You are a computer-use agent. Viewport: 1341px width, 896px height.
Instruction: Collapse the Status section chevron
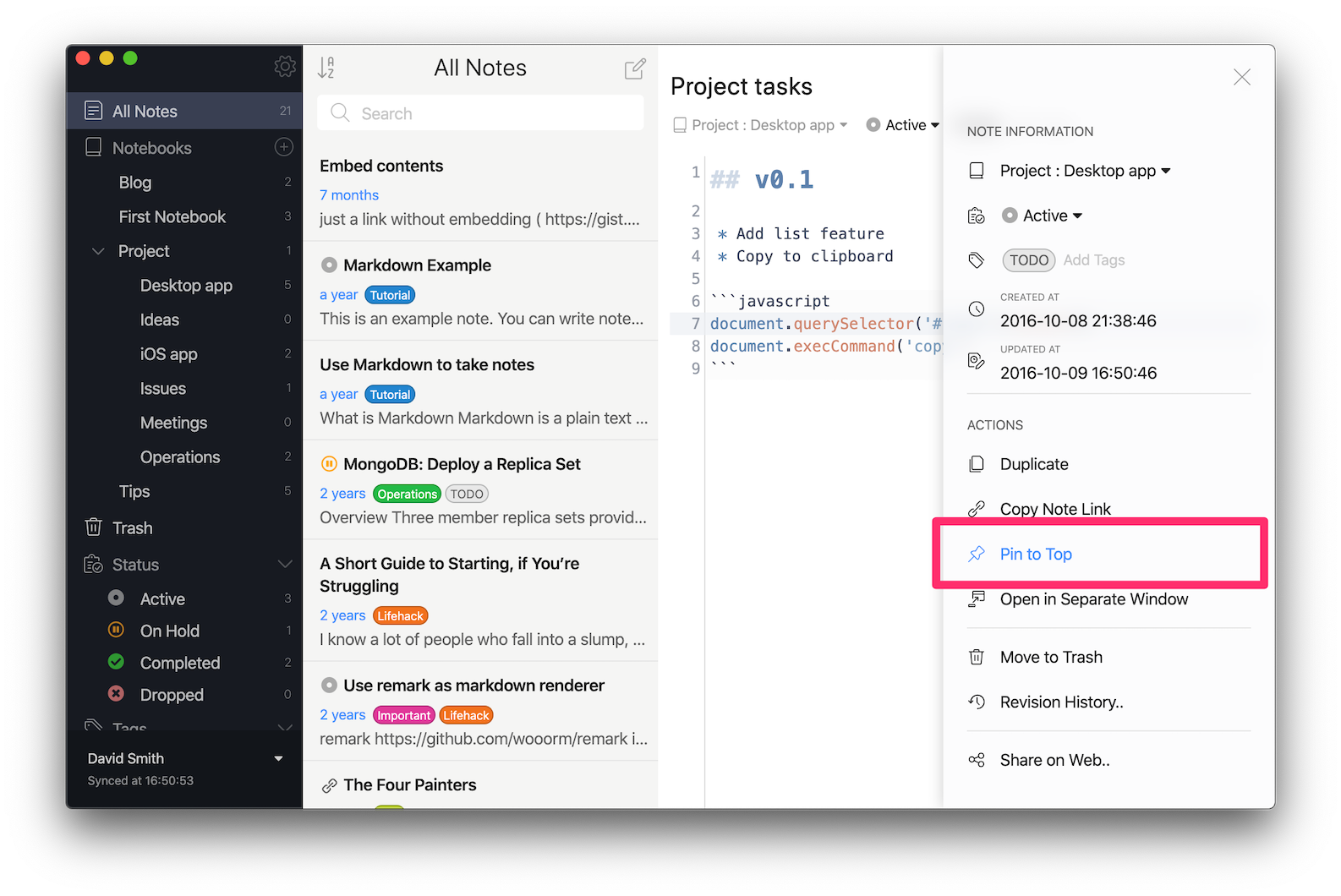(x=285, y=564)
